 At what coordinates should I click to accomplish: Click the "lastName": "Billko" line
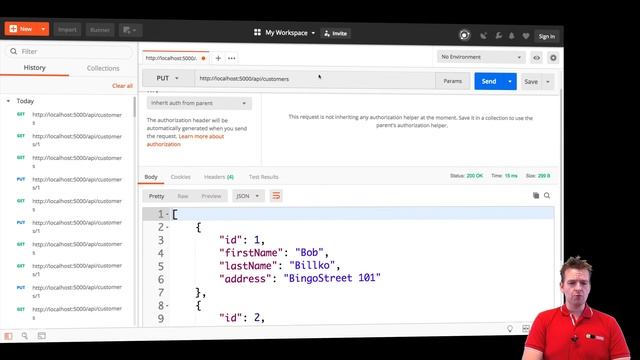pyautogui.click(x=280, y=266)
